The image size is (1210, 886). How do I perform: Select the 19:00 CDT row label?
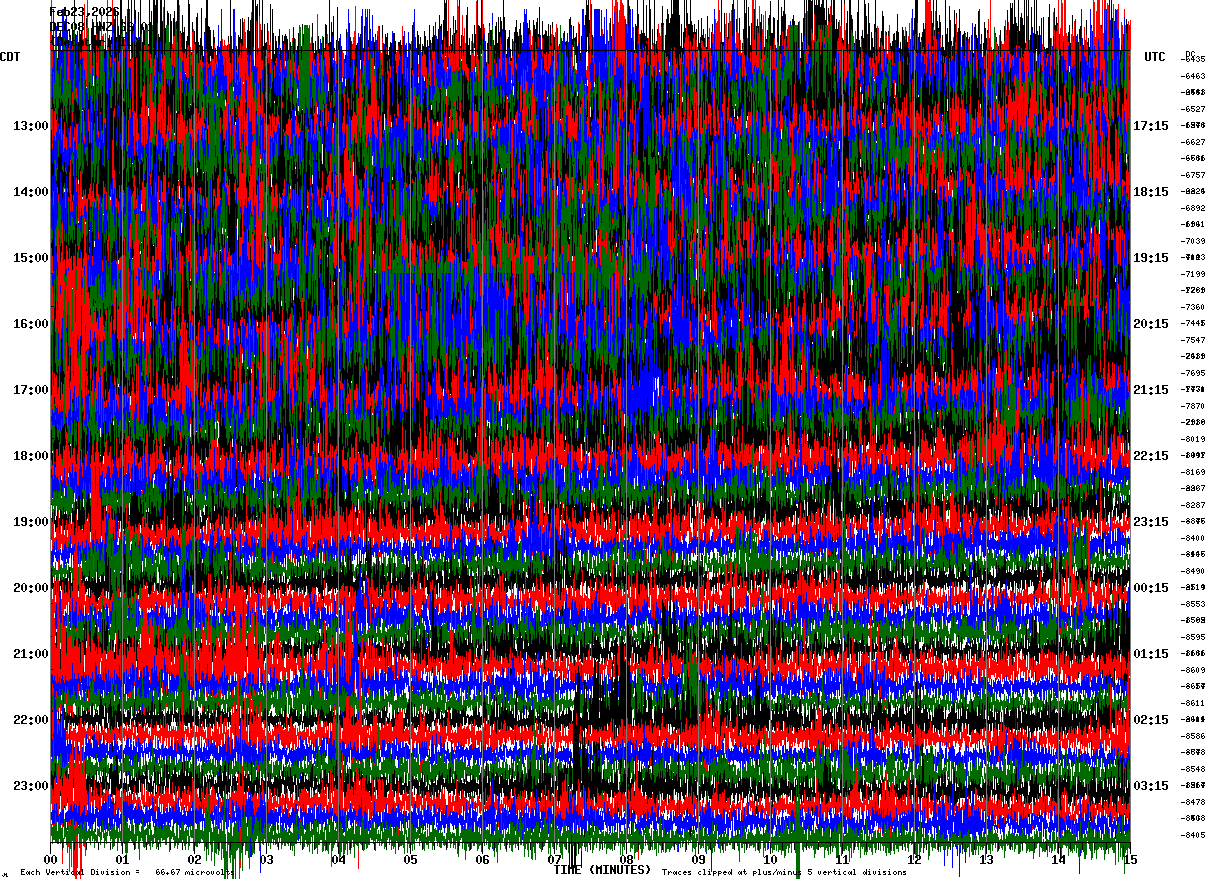point(31,522)
